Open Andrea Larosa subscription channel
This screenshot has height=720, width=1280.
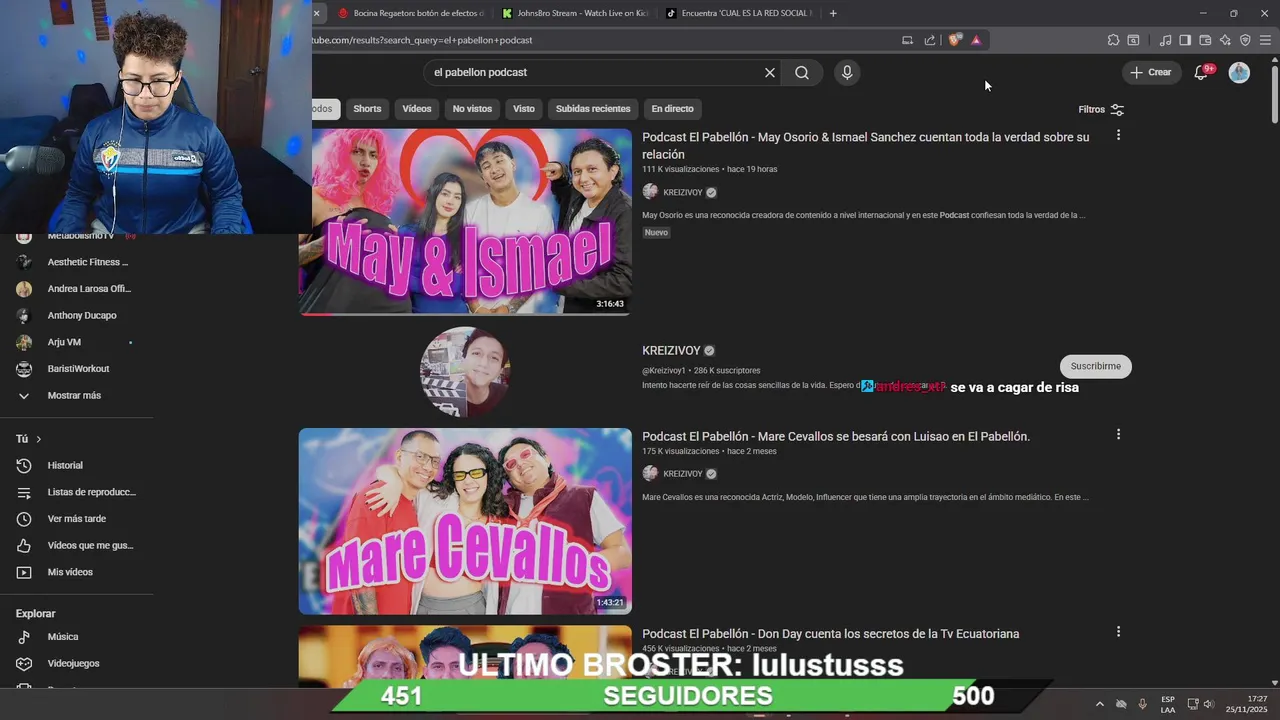pyautogui.click(x=74, y=289)
